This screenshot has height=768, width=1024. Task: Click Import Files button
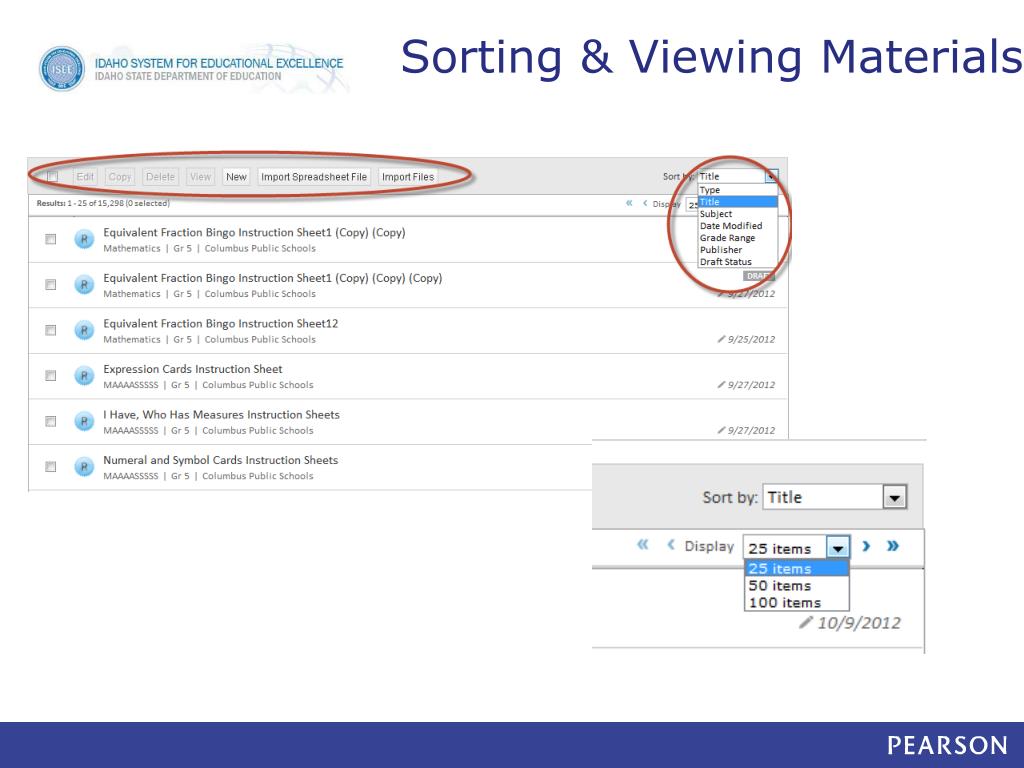(x=408, y=177)
